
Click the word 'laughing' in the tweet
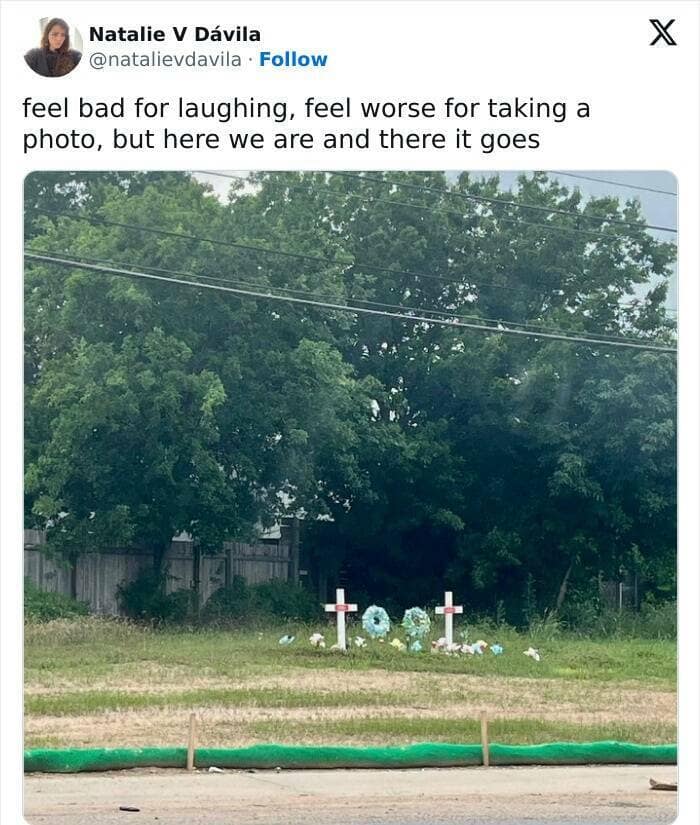point(233,109)
